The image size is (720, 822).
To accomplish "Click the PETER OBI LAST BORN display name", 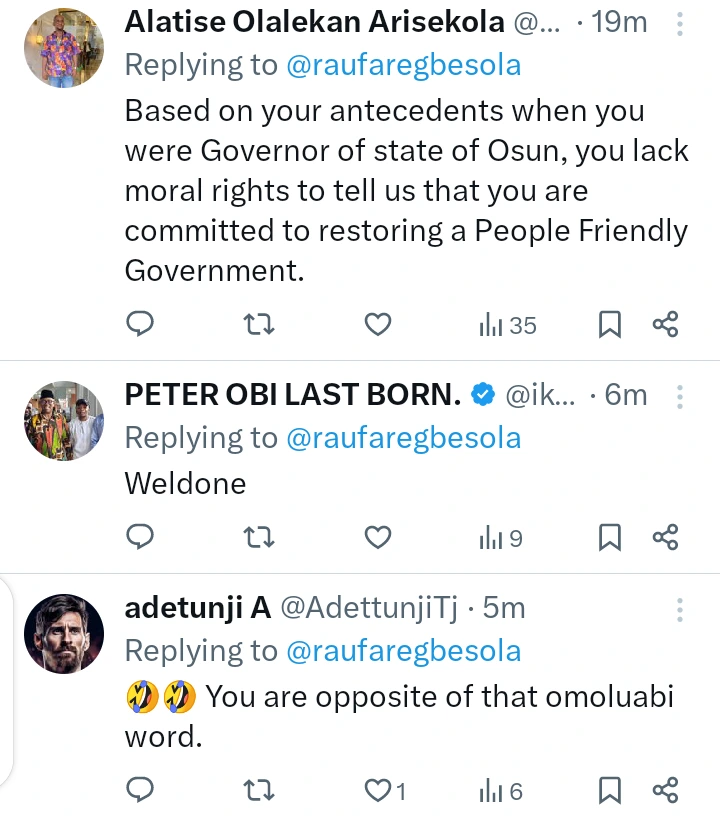I will point(292,395).
